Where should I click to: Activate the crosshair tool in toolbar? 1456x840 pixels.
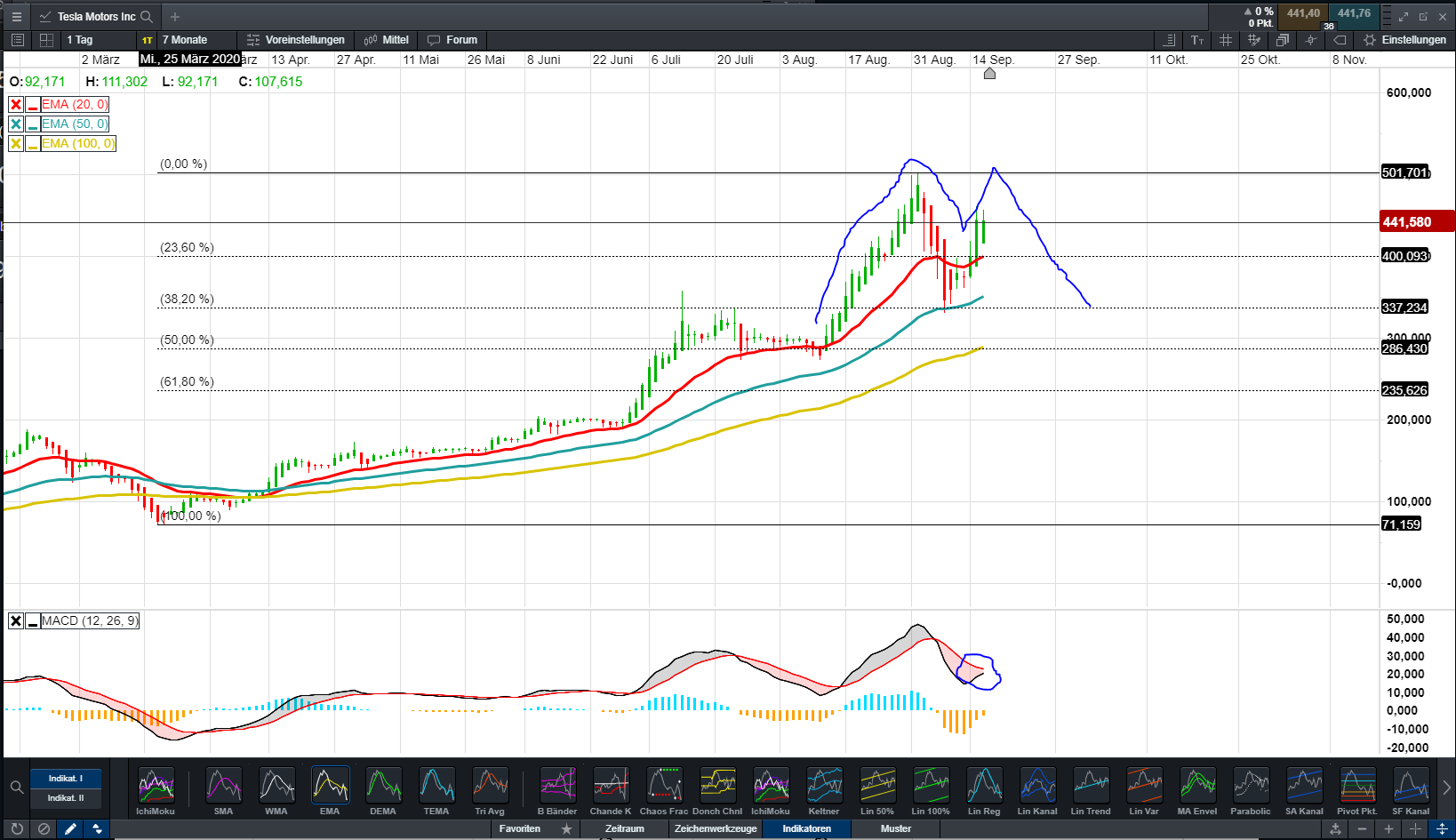point(1310,40)
